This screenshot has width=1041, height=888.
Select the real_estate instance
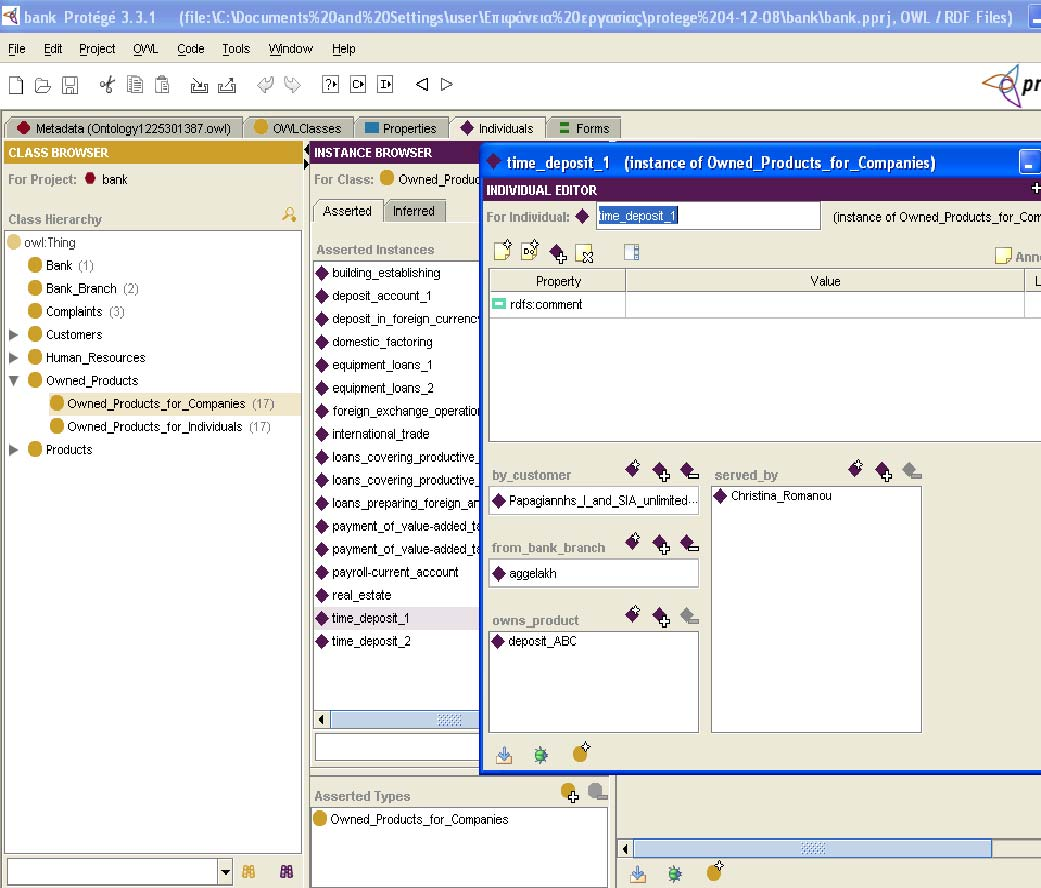click(x=361, y=595)
